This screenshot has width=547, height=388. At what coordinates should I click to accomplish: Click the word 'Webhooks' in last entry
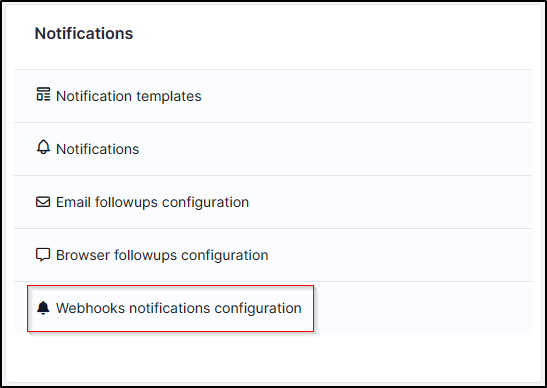pos(90,308)
